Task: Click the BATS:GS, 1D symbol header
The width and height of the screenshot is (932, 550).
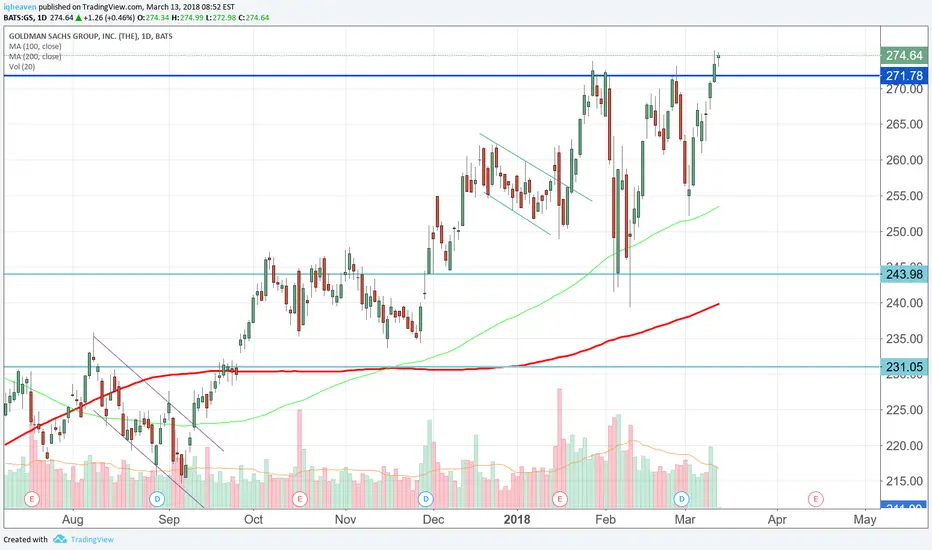Action: click(25, 18)
